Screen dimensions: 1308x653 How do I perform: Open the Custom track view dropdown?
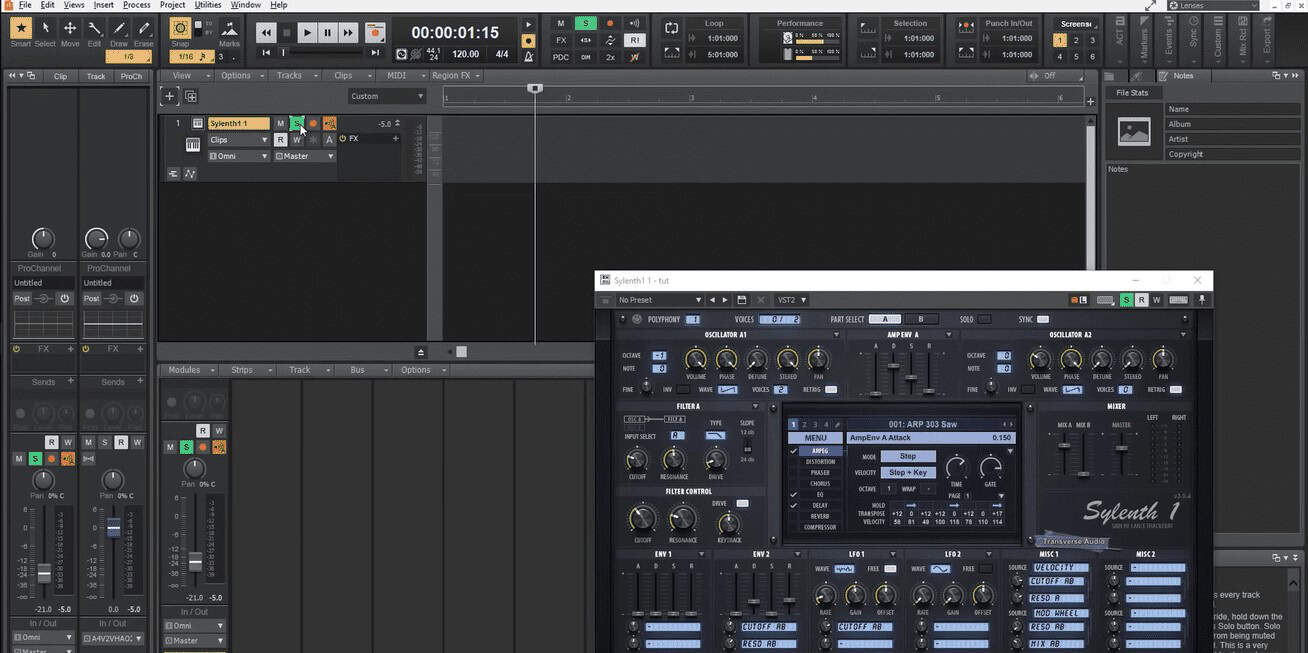386,96
